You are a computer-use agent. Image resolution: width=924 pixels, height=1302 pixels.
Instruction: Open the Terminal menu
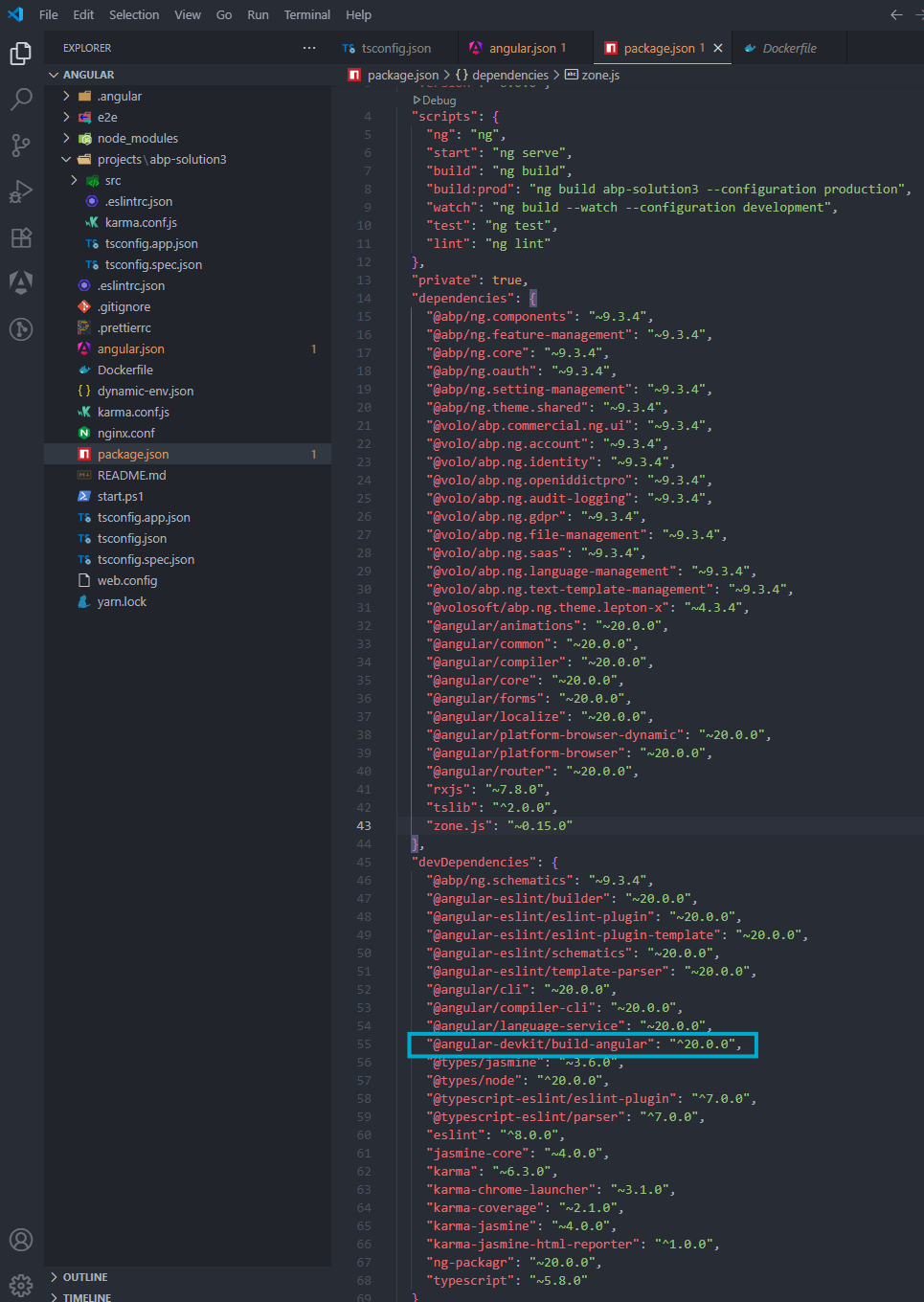306,14
